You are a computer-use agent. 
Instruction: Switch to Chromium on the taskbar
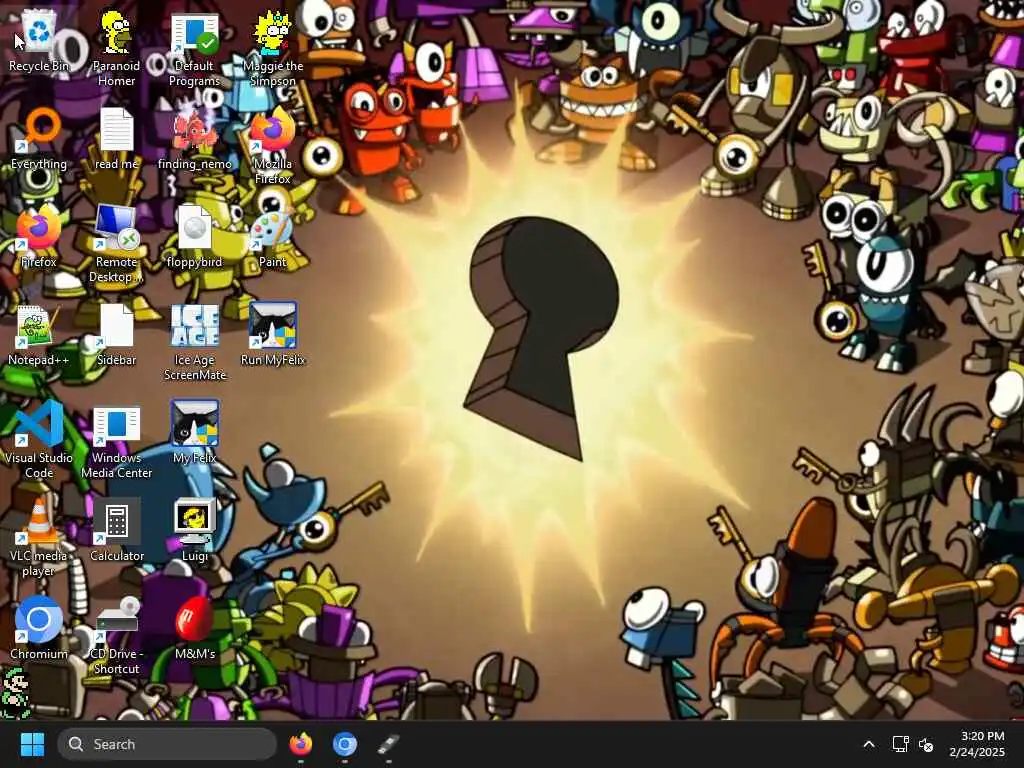point(344,744)
